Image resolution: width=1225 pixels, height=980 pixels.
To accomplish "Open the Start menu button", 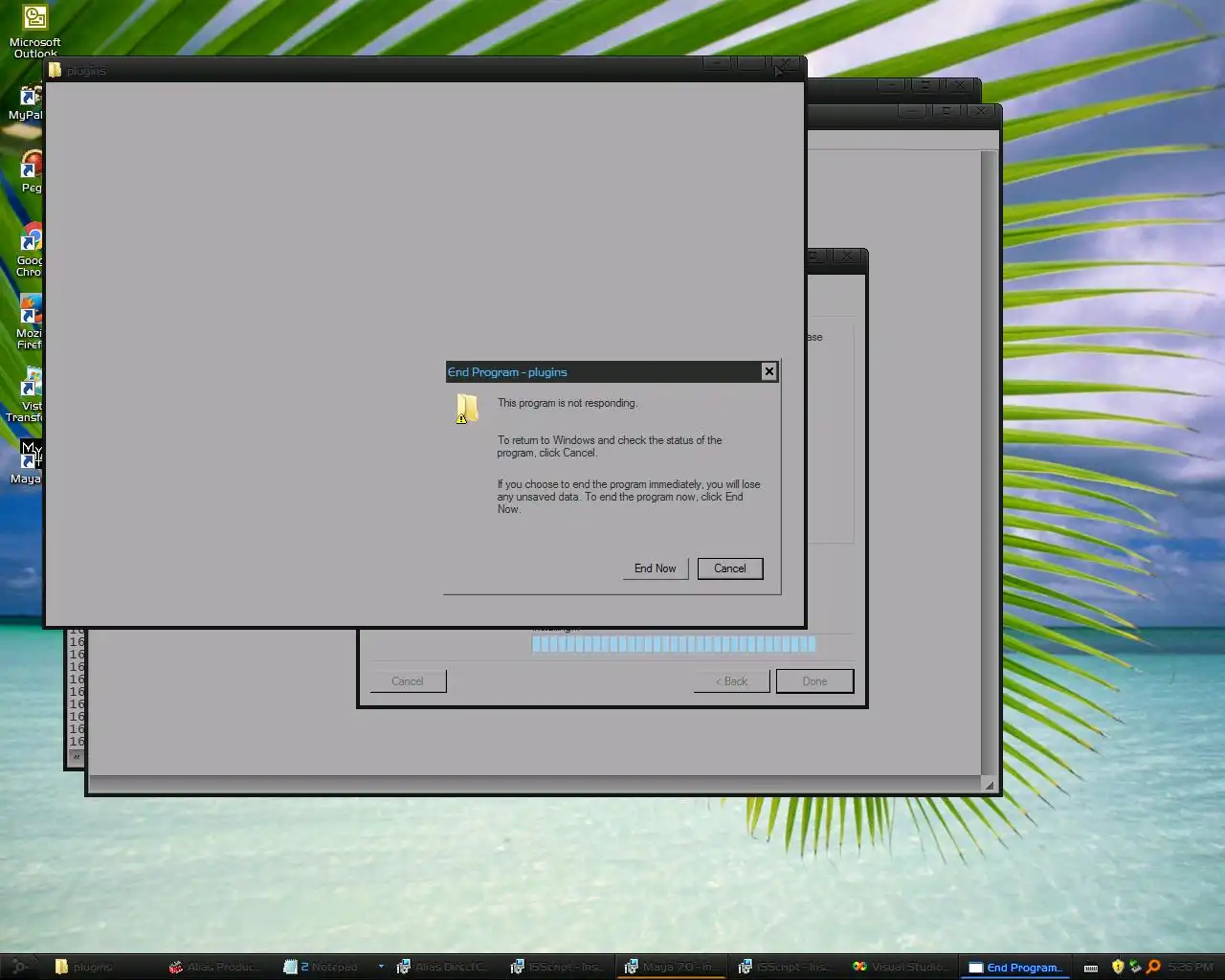I will 19,967.
